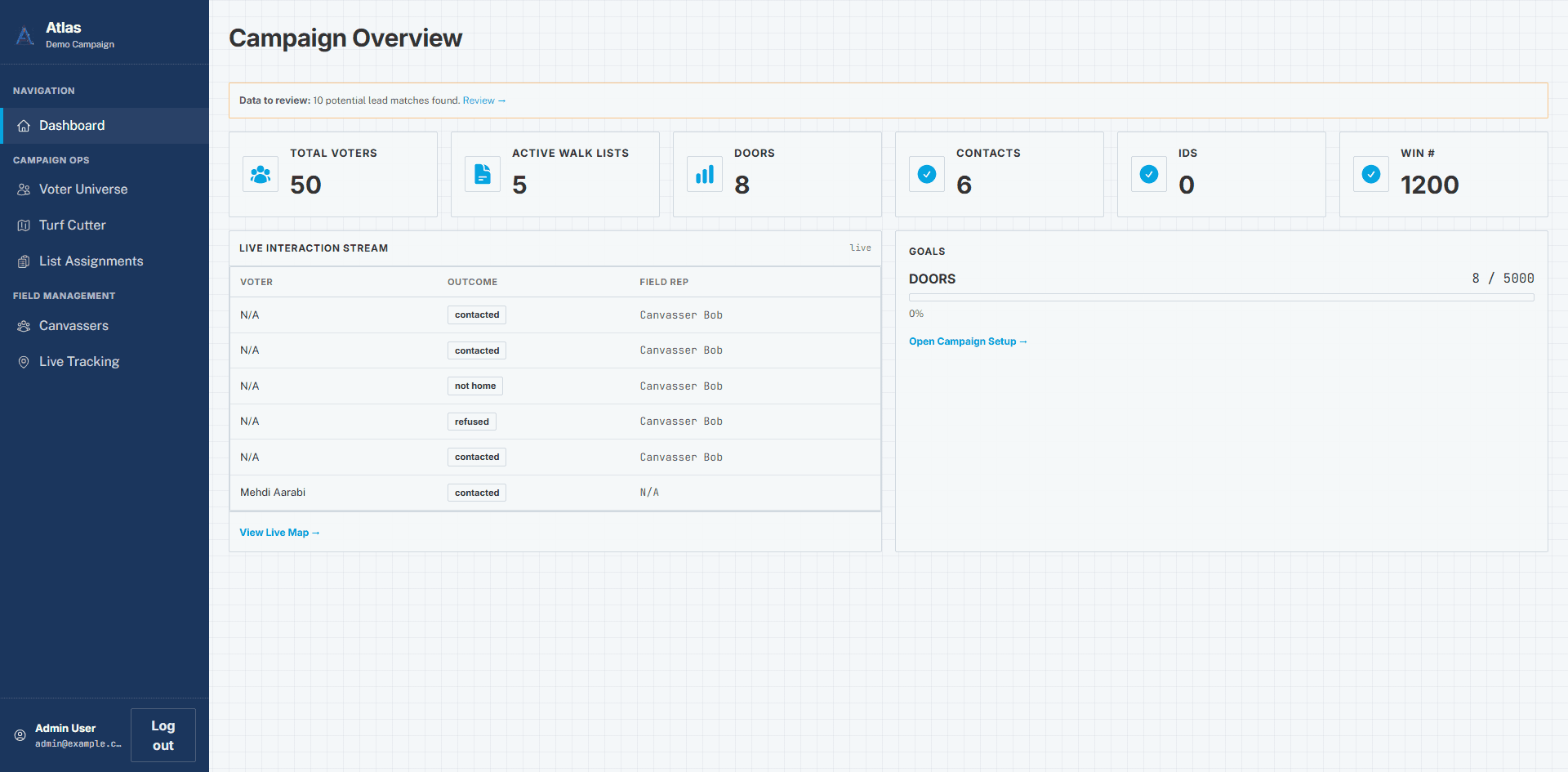
Task: Click the Contacts checkmark icon
Action: pos(927,174)
